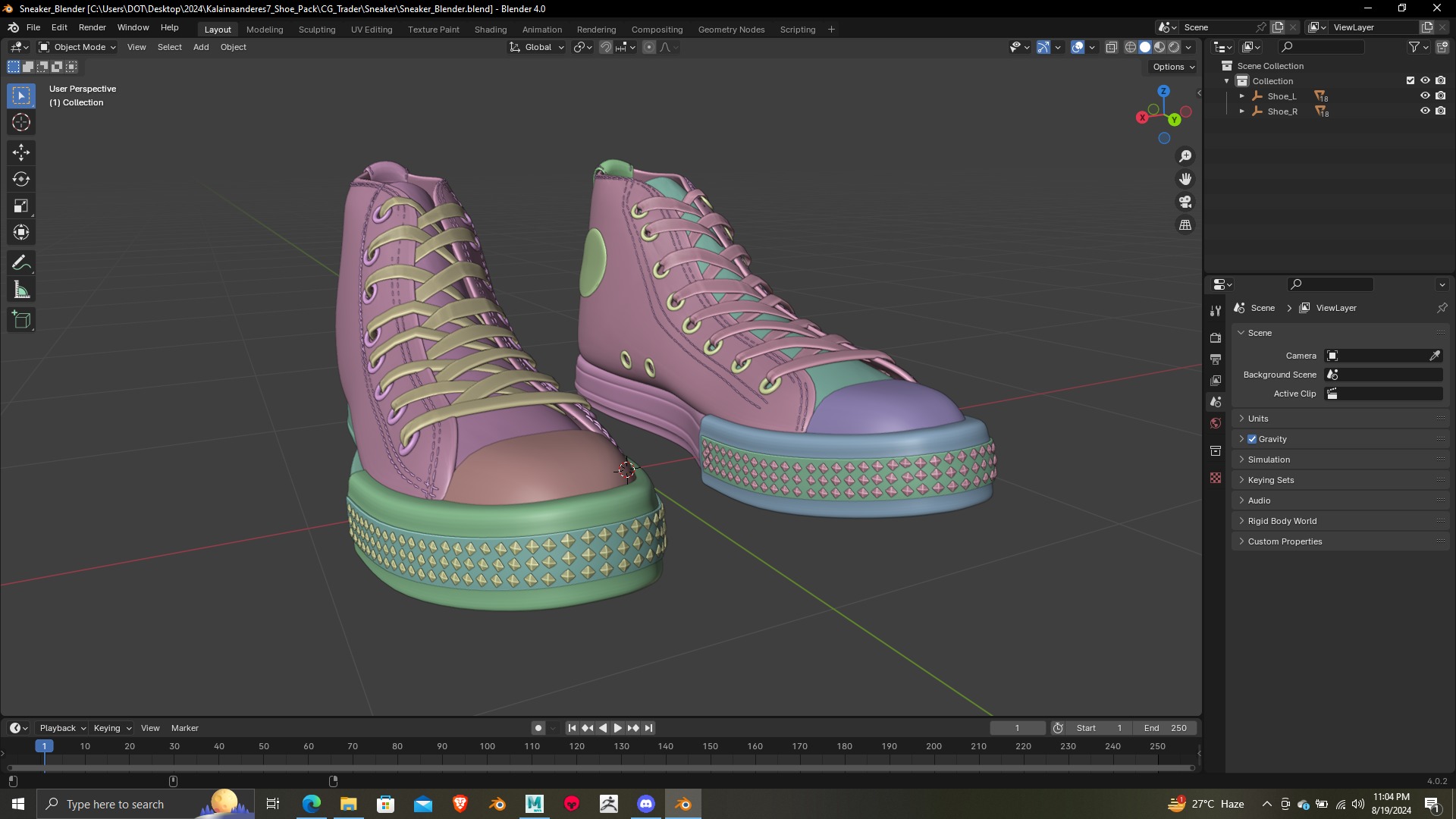Click the pan view hand icon
This screenshot has height=819, width=1456.
1185,179
